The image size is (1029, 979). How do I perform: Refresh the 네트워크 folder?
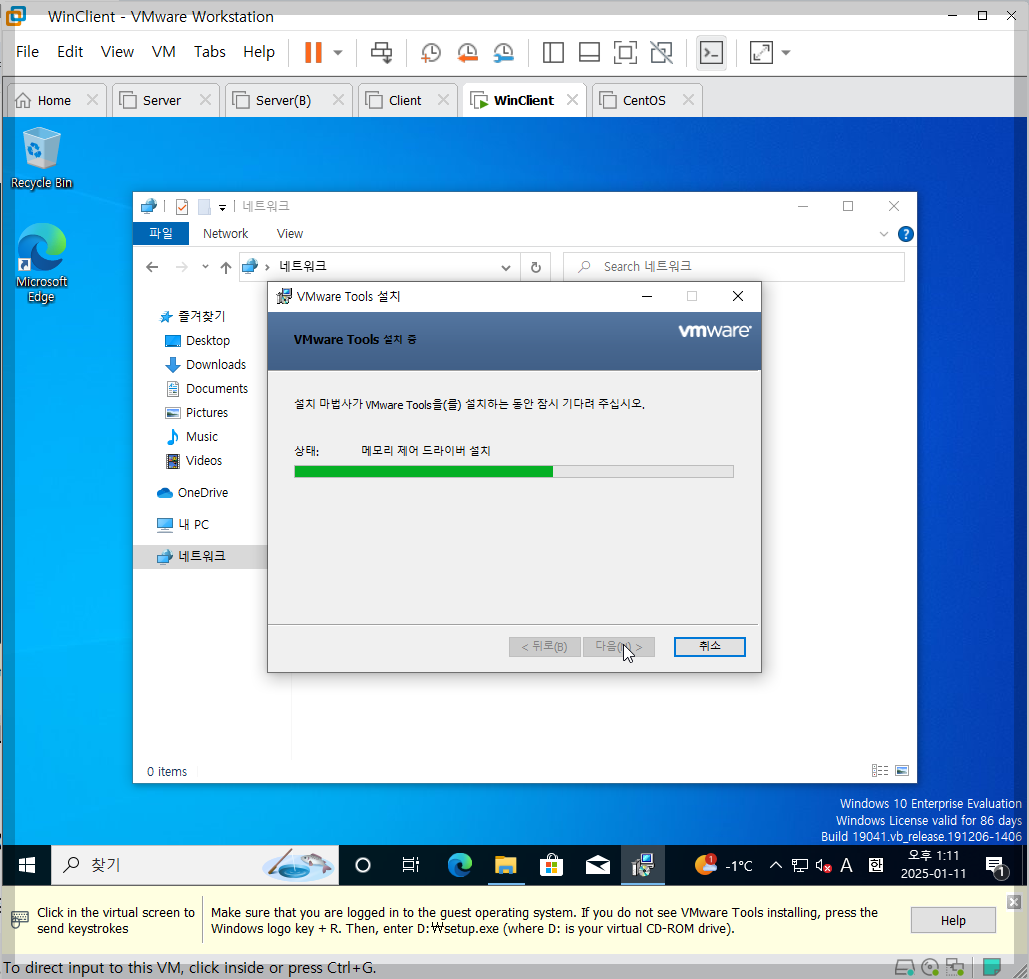click(x=536, y=267)
